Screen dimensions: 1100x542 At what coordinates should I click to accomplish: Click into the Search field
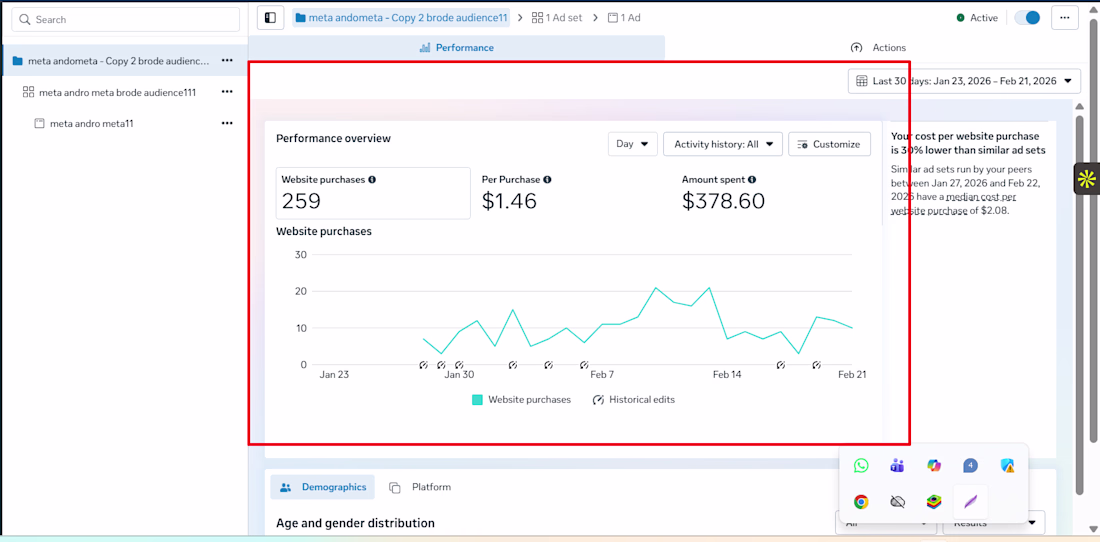click(126, 19)
